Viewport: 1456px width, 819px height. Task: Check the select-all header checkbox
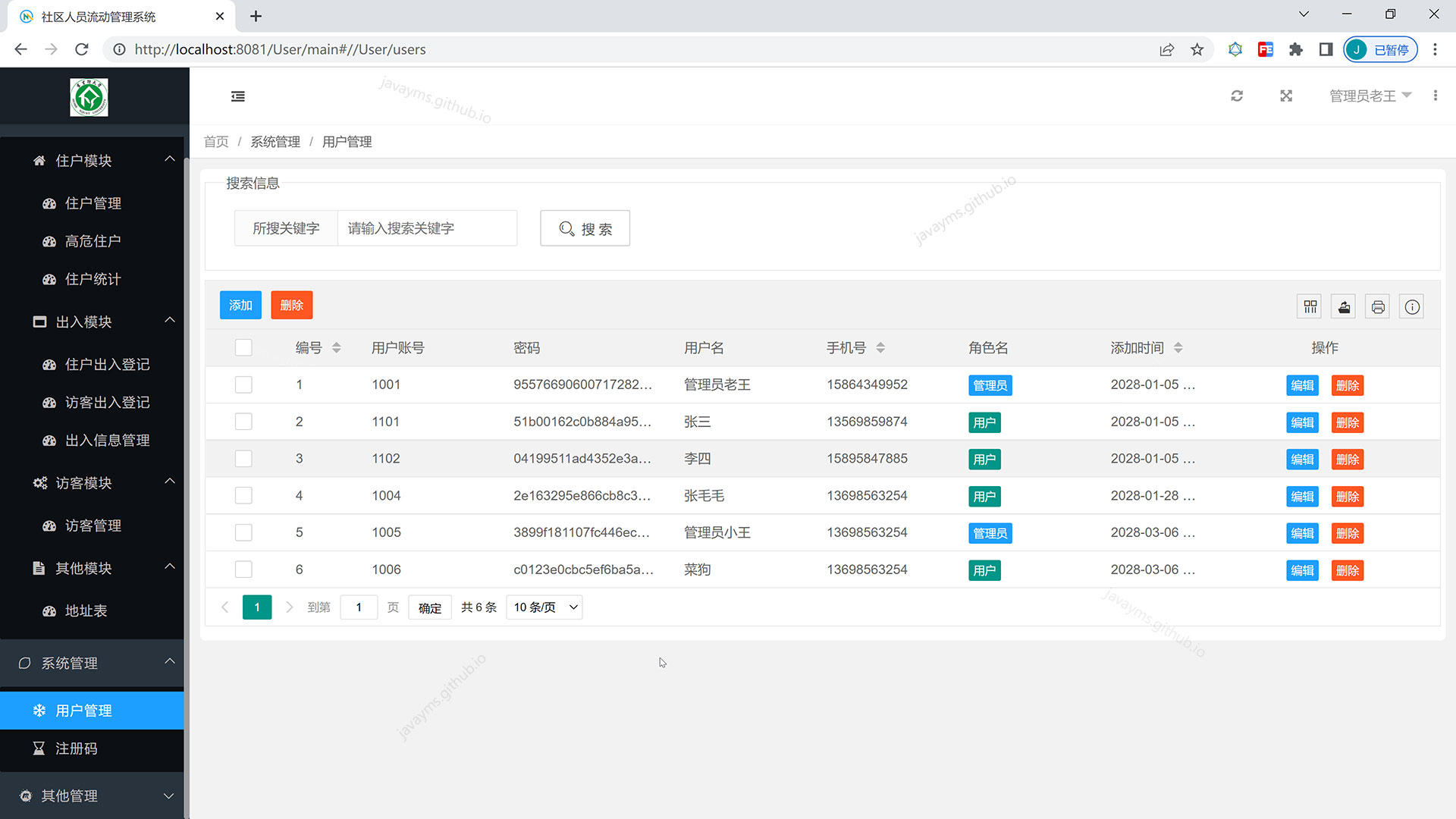(243, 348)
